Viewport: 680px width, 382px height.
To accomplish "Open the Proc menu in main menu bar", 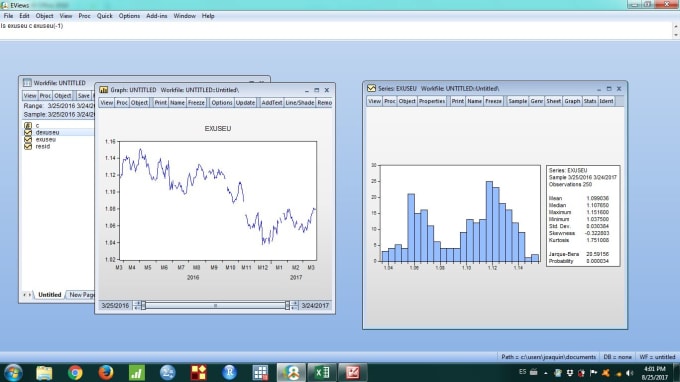I will click(84, 16).
